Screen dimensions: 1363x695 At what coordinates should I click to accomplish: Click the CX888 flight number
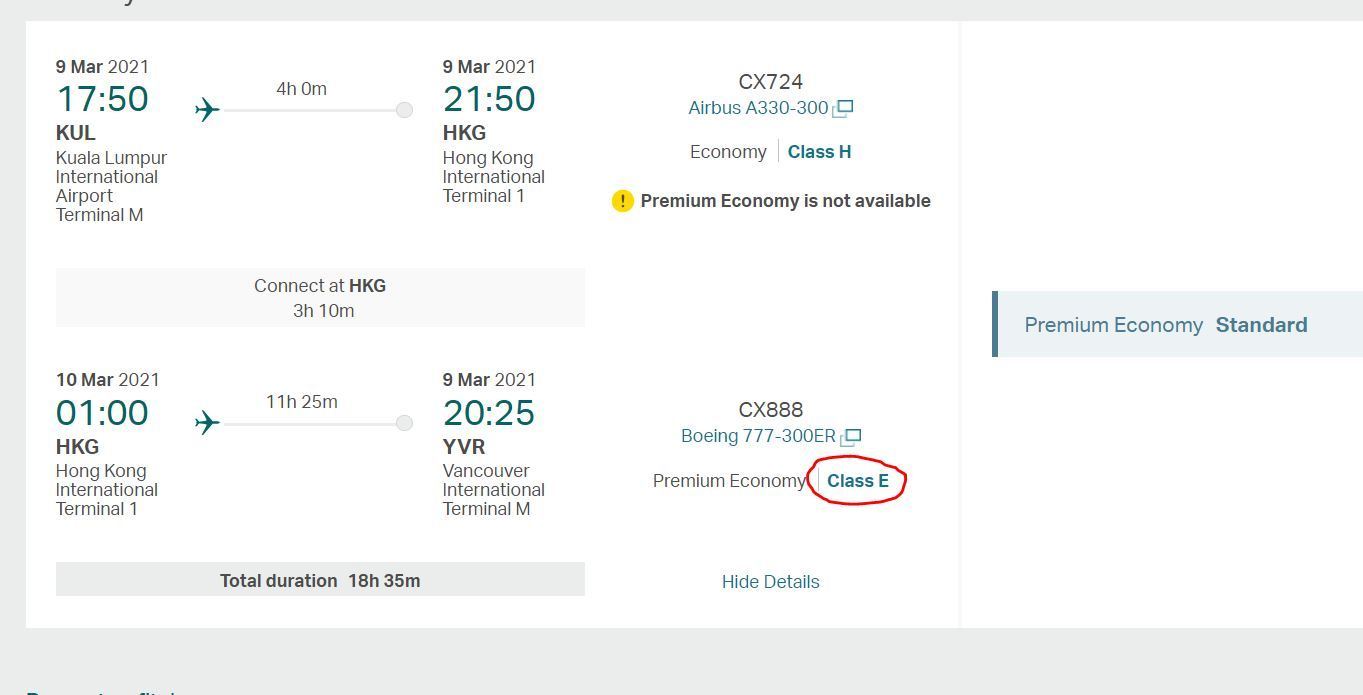pos(770,410)
